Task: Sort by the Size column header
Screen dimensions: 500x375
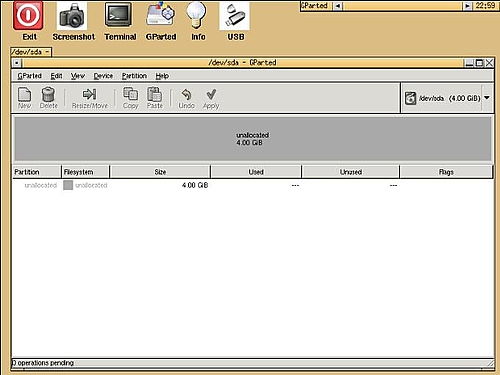Action: point(160,172)
